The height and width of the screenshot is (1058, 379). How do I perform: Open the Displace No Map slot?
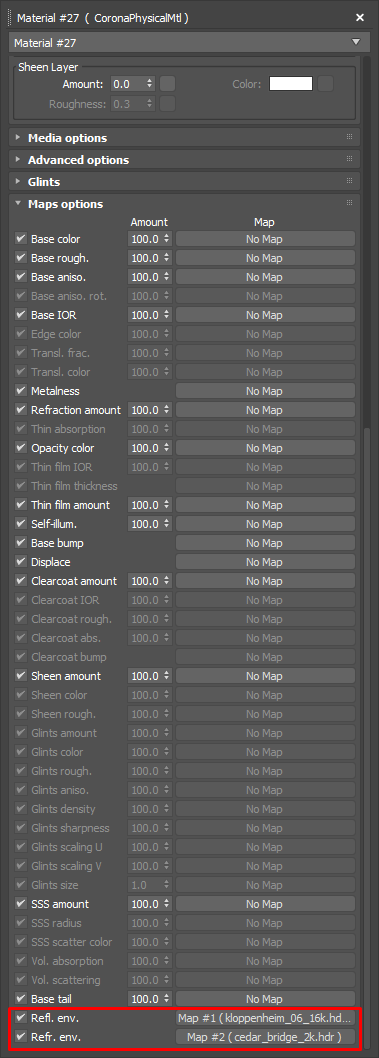click(265, 562)
